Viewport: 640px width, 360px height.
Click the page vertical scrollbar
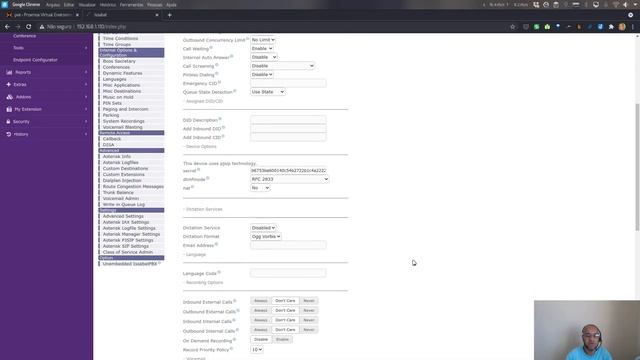[x=637, y=167]
